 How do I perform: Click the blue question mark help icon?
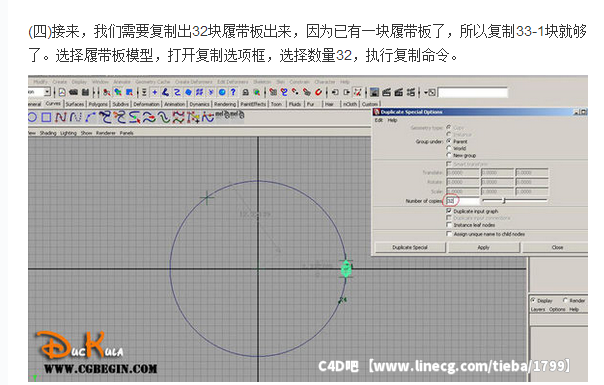(x=233, y=92)
